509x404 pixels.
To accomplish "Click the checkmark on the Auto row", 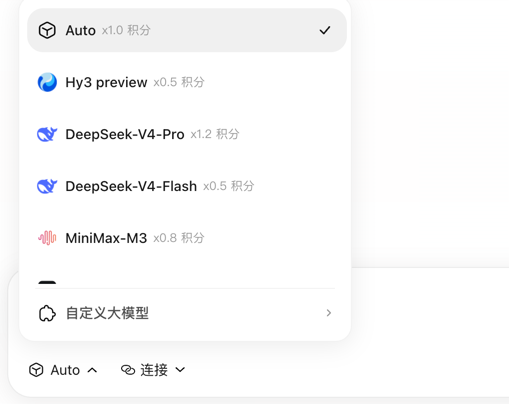I will [325, 30].
